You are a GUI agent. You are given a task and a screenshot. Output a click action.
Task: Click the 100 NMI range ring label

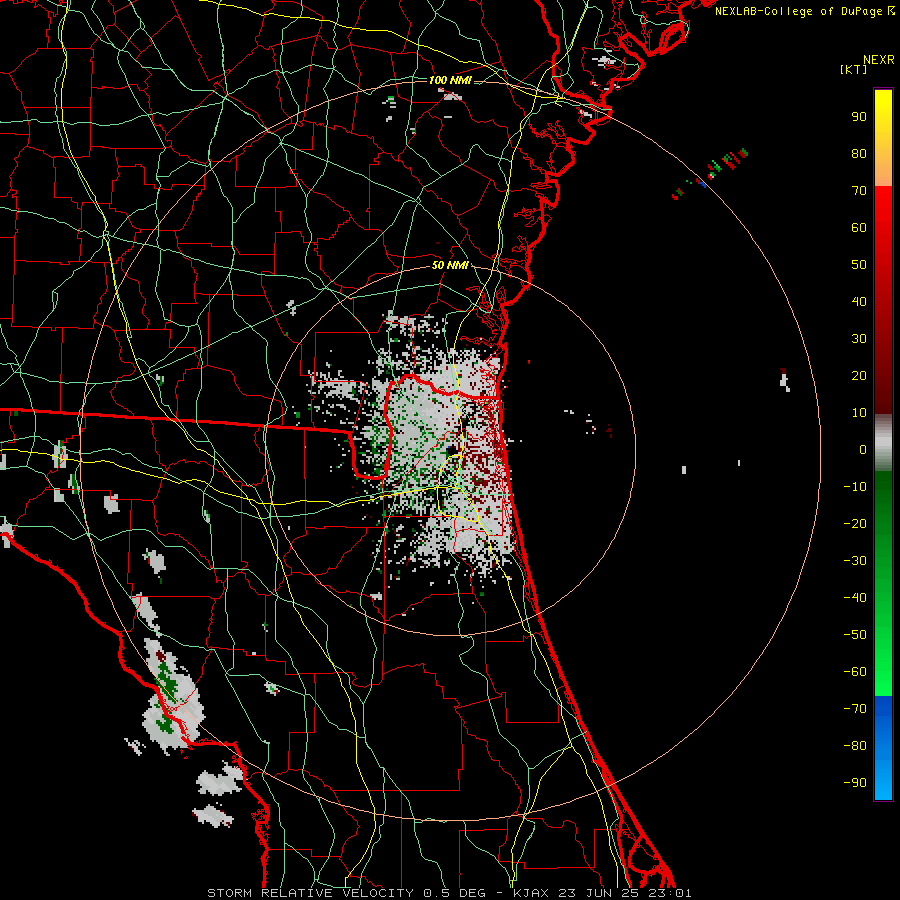point(450,80)
